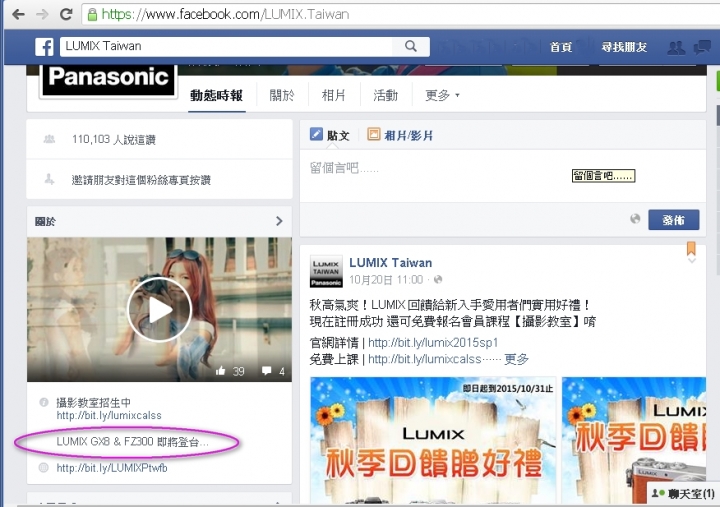The height and width of the screenshot is (507, 720).
Task: Click the comment icon on video
Action: (x=266, y=371)
